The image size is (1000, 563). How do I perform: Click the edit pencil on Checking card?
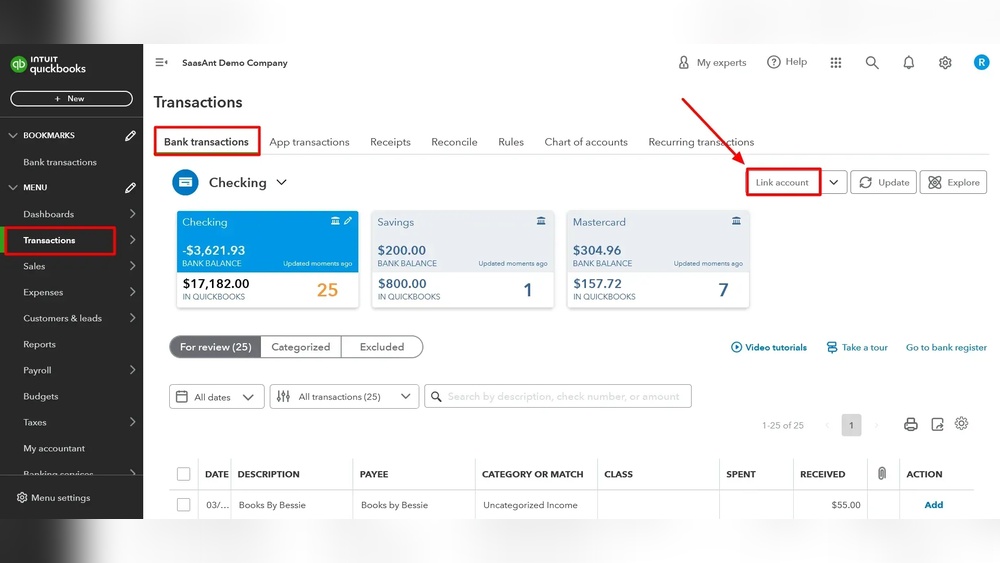click(x=348, y=221)
